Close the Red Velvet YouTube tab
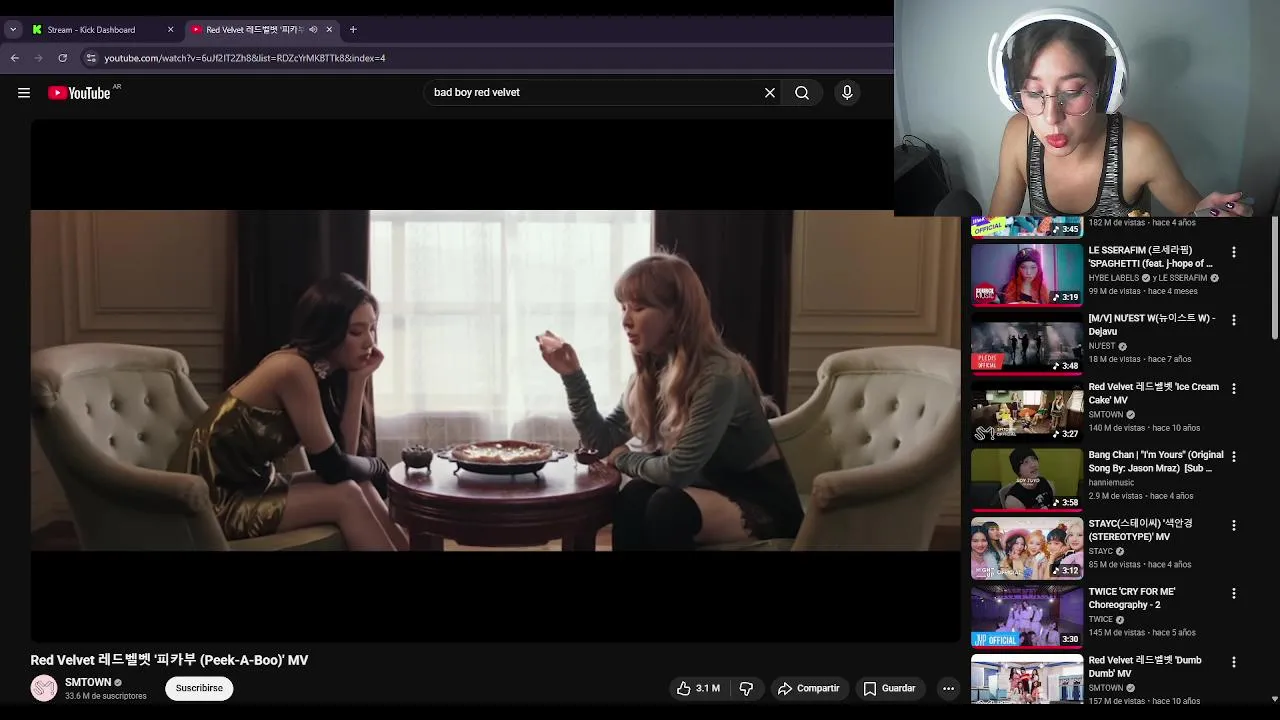The height and width of the screenshot is (720, 1280). (x=329, y=30)
